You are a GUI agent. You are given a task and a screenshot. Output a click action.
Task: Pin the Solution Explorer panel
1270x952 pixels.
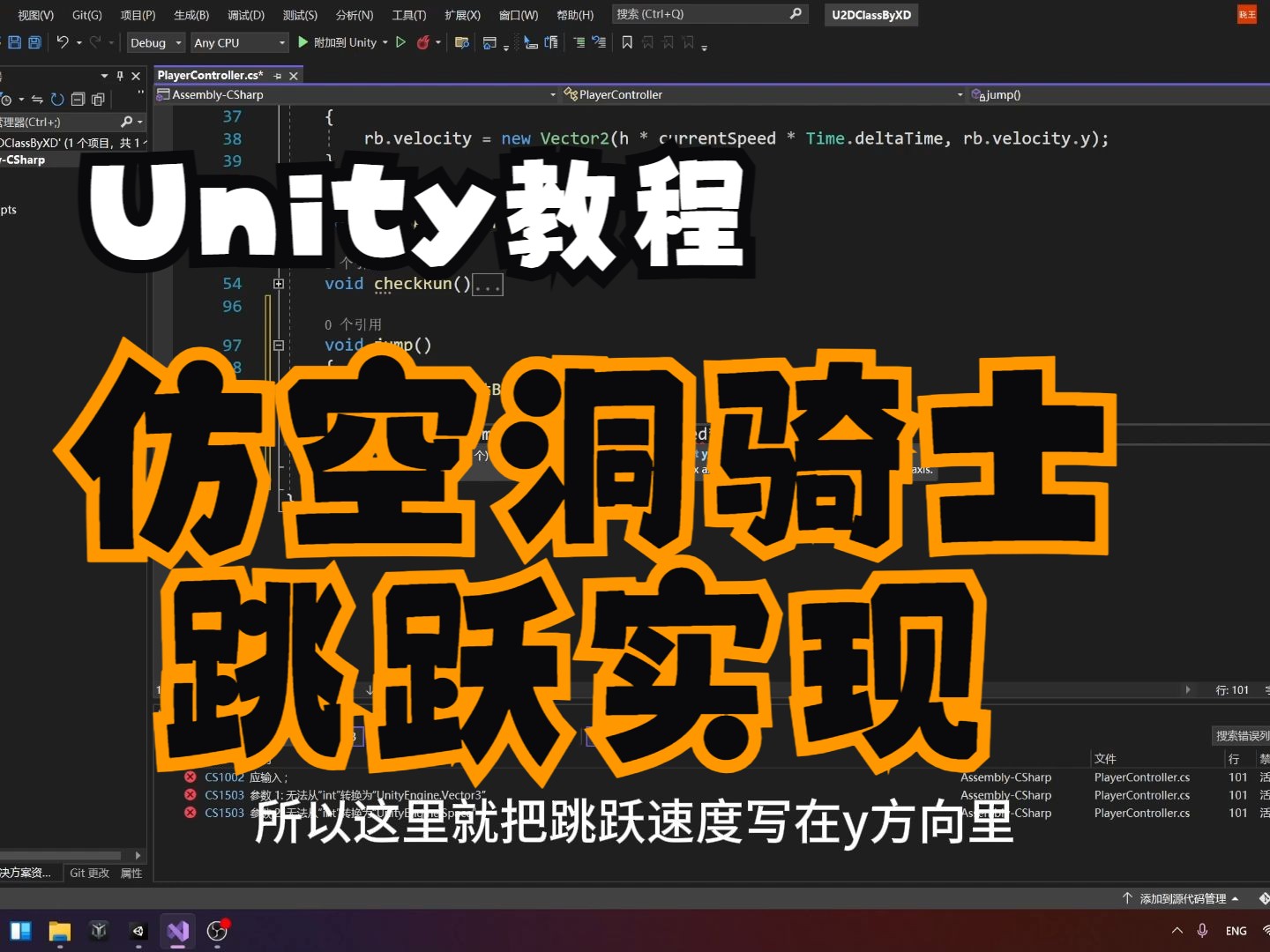(120, 76)
